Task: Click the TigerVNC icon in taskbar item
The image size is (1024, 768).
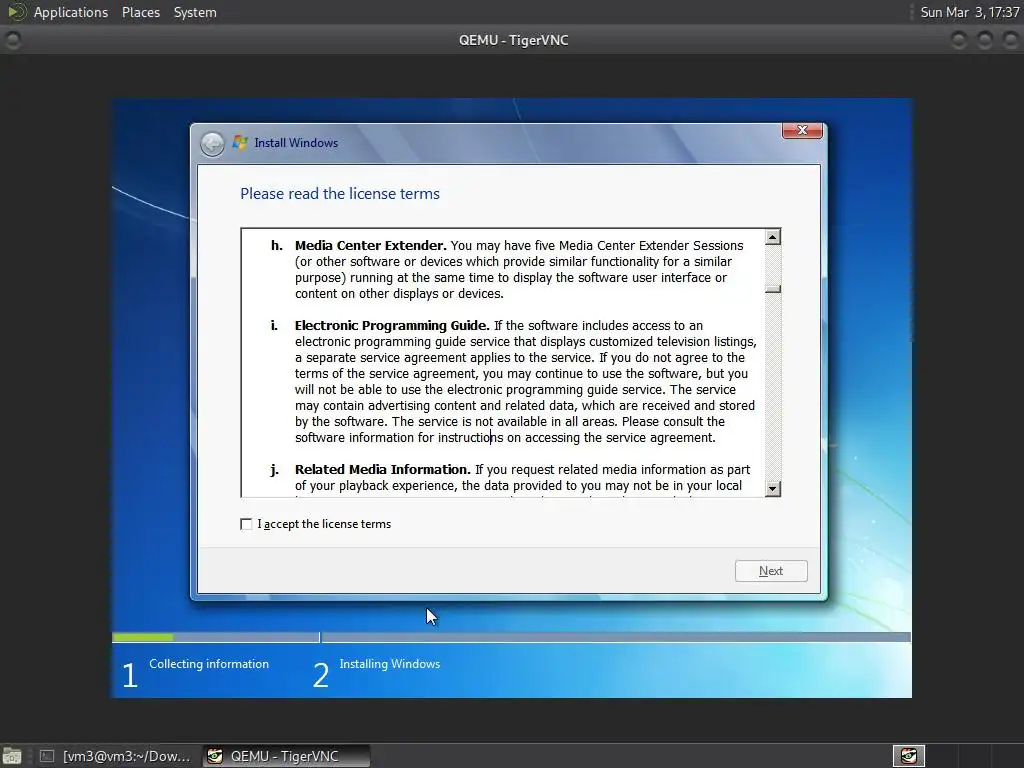Action: (x=215, y=756)
